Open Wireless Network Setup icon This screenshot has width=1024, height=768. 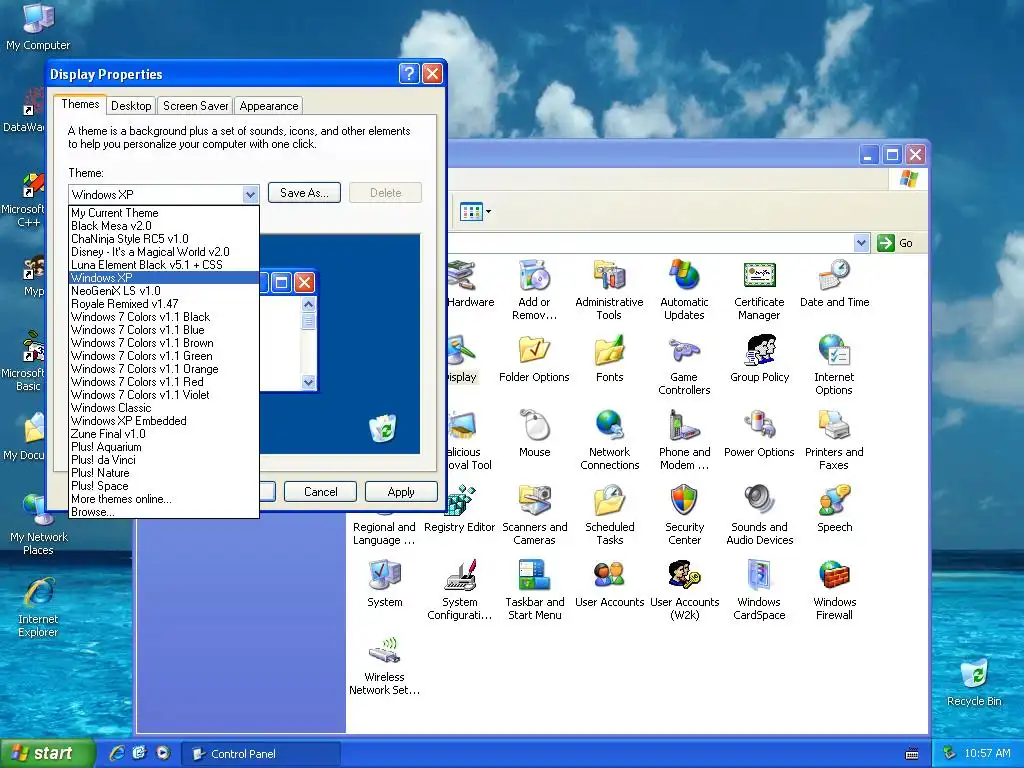pos(385,651)
